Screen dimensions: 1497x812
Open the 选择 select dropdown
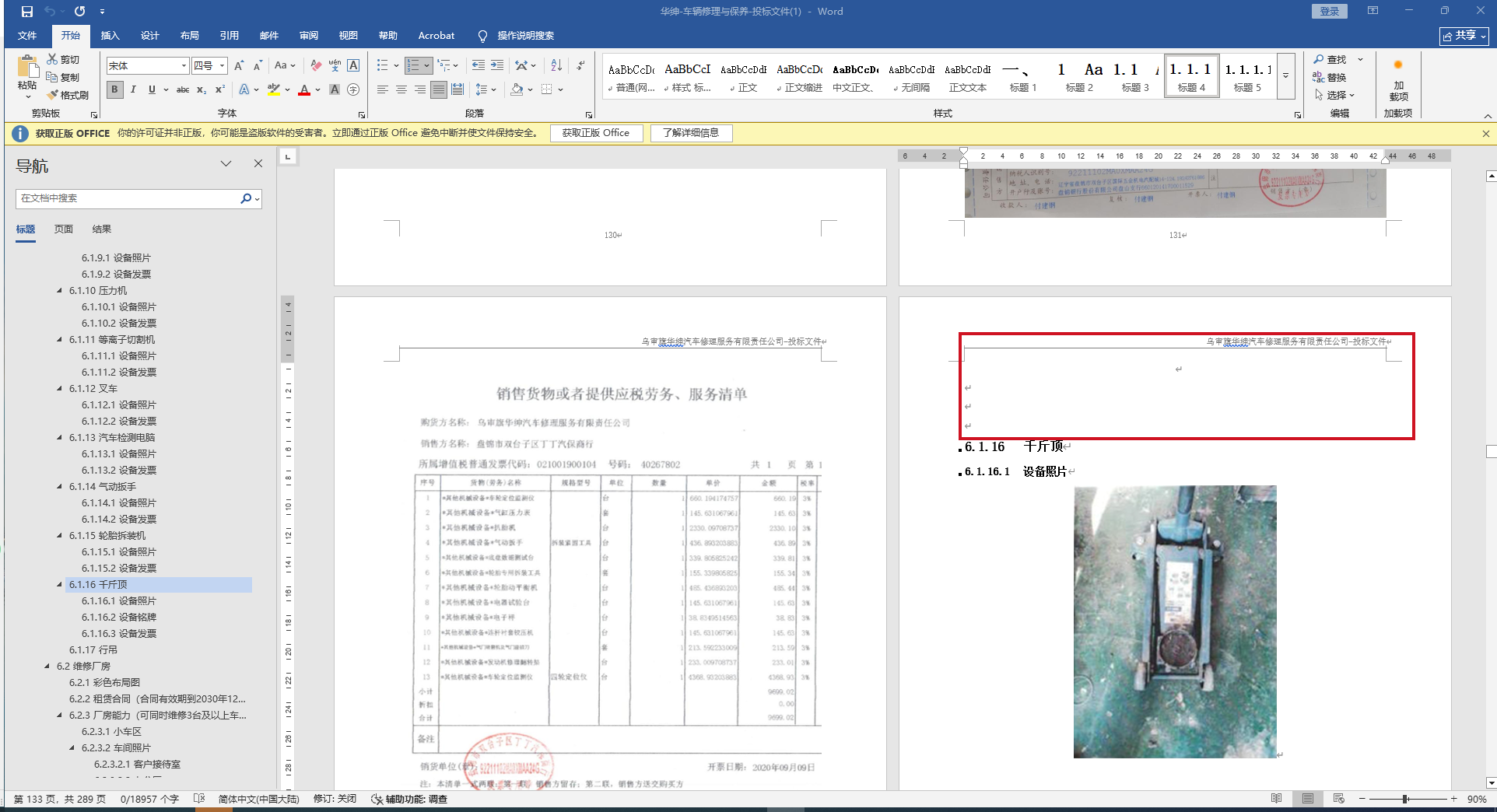[x=1334, y=95]
